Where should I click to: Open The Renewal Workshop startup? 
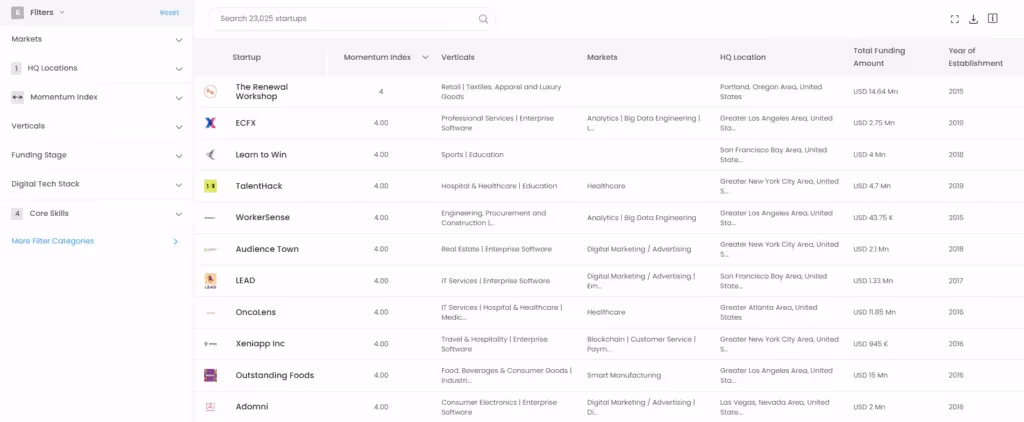tap(261, 91)
